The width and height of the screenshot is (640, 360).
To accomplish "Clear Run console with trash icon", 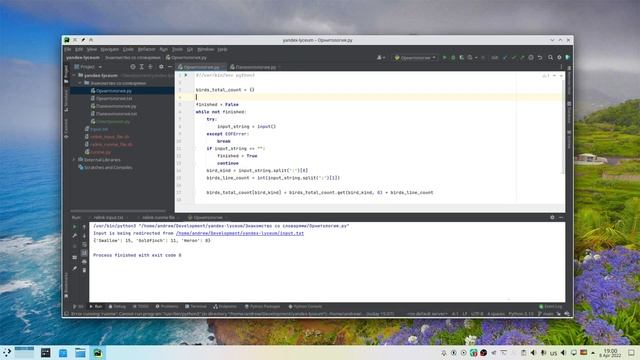I will coord(84,270).
